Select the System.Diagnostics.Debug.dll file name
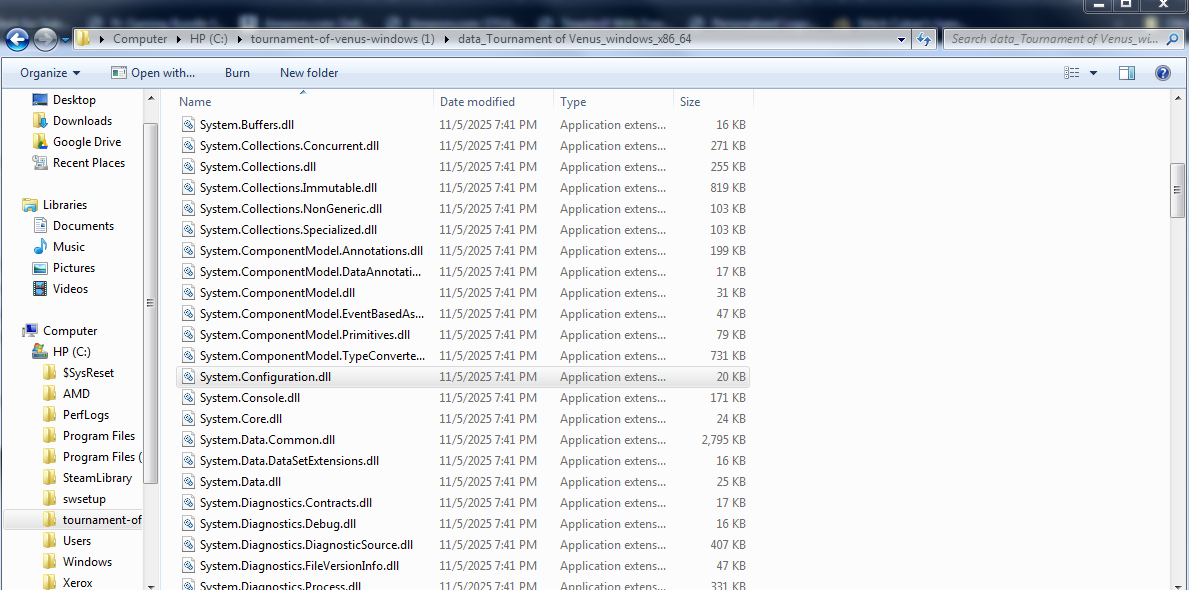The height and width of the screenshot is (590, 1189). coord(278,523)
